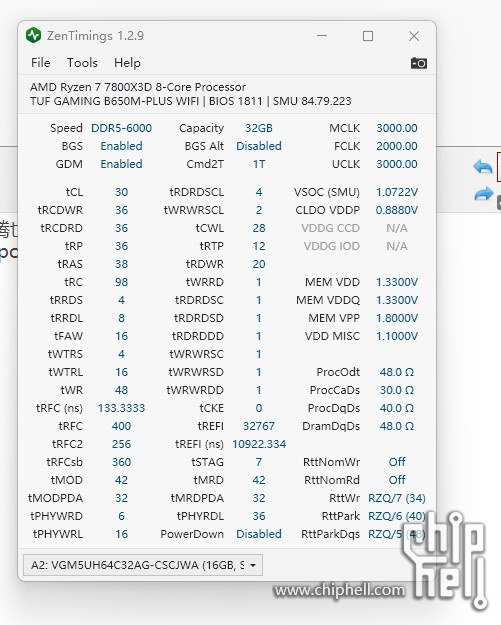This screenshot has height=625, width=501.
Task: Click the VDD MISC value 1.1000V
Action: pos(397,336)
